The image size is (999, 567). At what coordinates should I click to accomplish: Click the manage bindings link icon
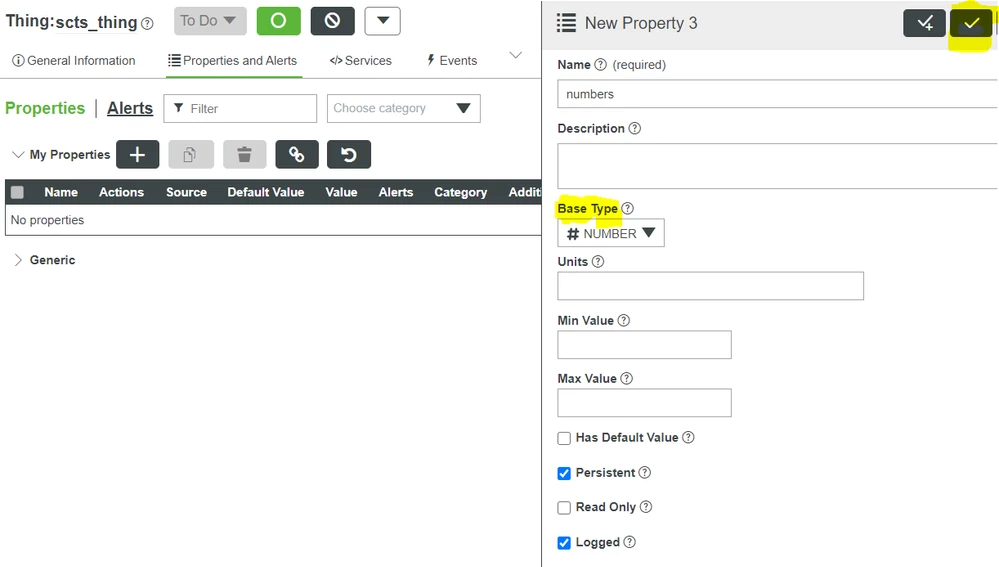[x=297, y=155]
